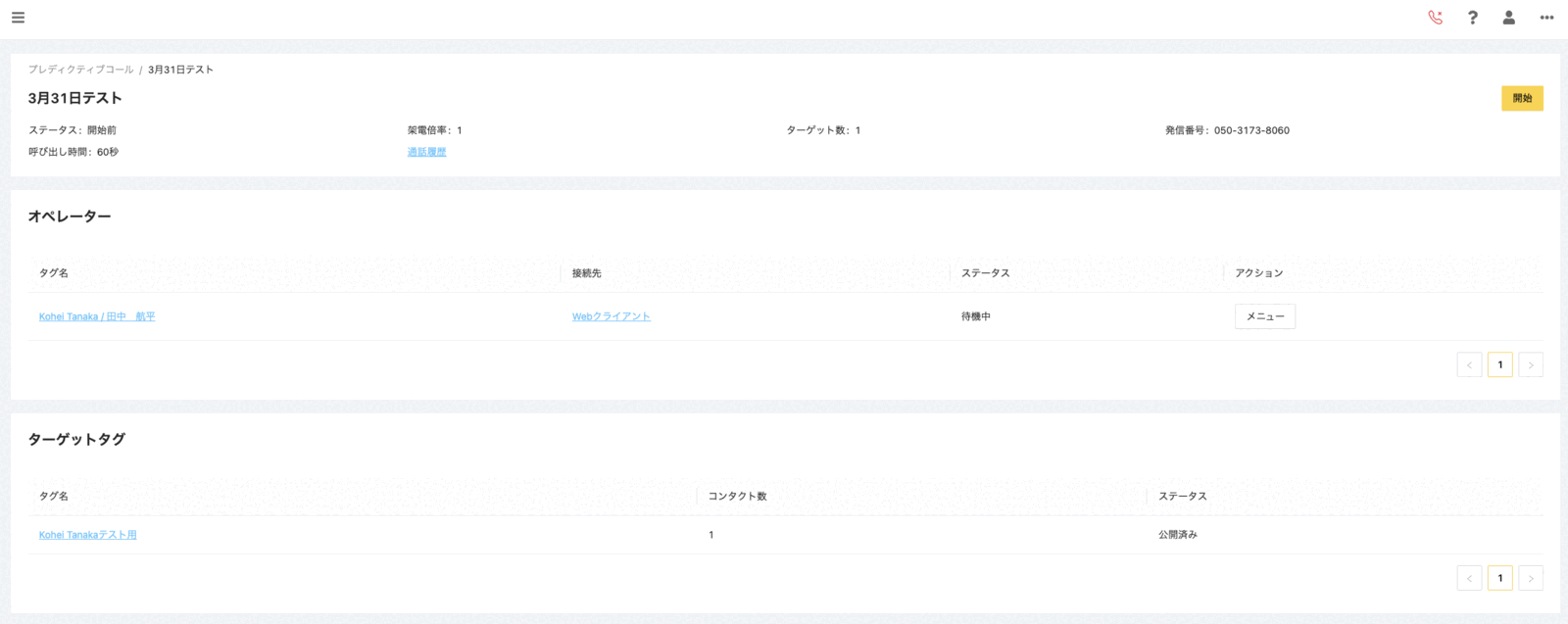
Task: Select page 1 in ターゲットタグ pagination
Action: click(x=1500, y=578)
